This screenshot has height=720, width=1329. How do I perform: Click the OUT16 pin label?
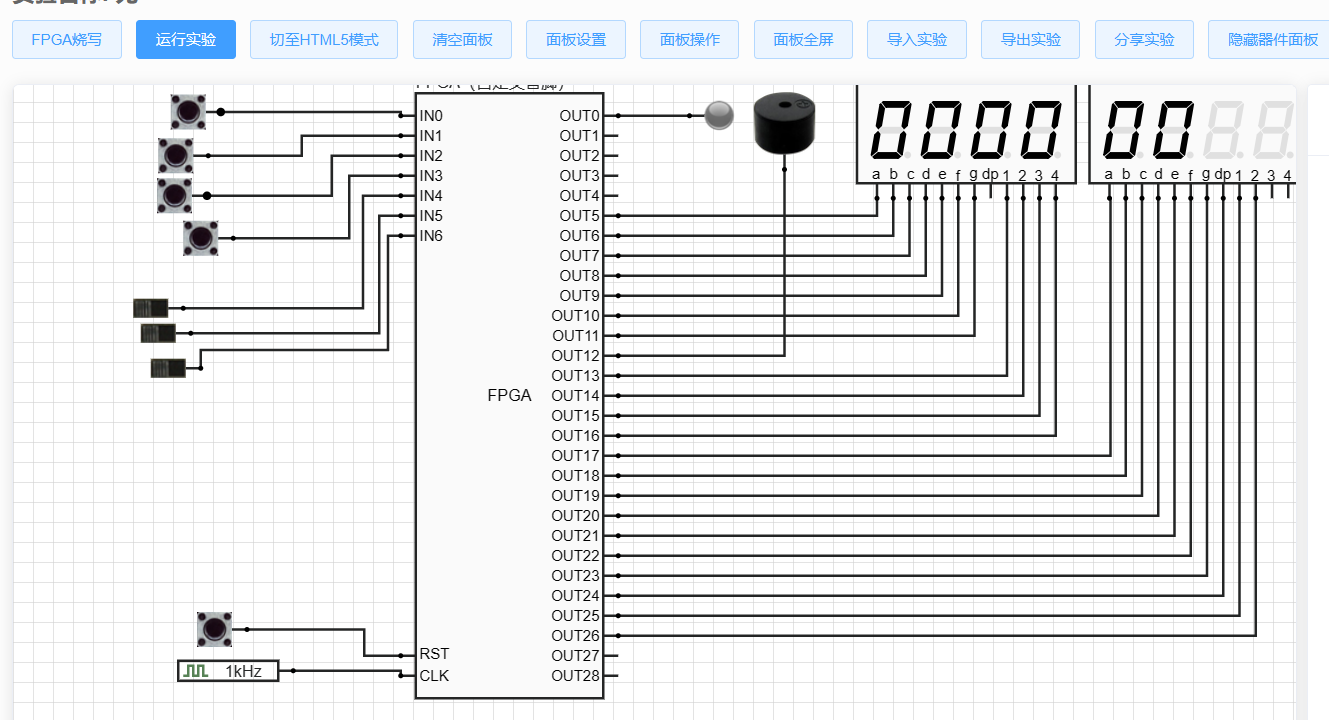tap(576, 436)
